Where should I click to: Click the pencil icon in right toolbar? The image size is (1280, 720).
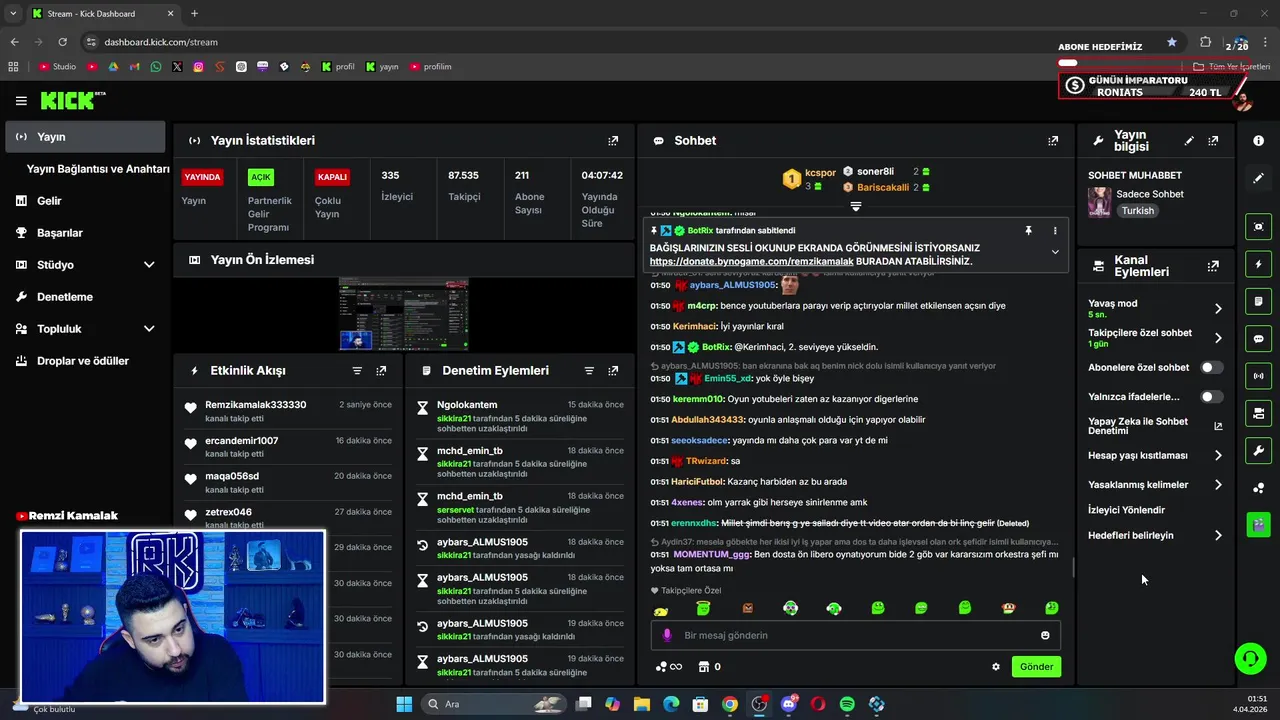[1259, 178]
